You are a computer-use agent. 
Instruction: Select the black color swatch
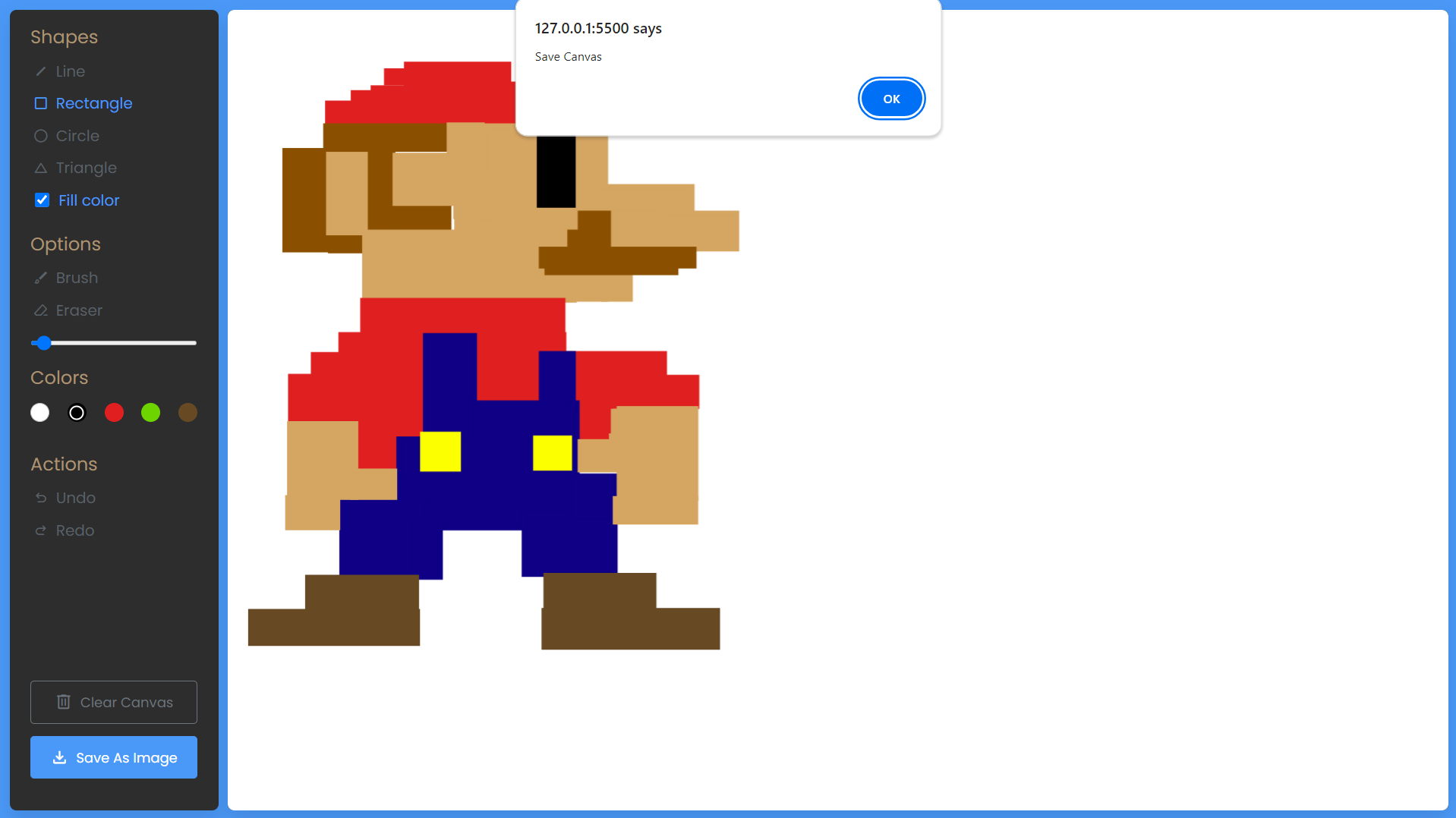point(77,413)
